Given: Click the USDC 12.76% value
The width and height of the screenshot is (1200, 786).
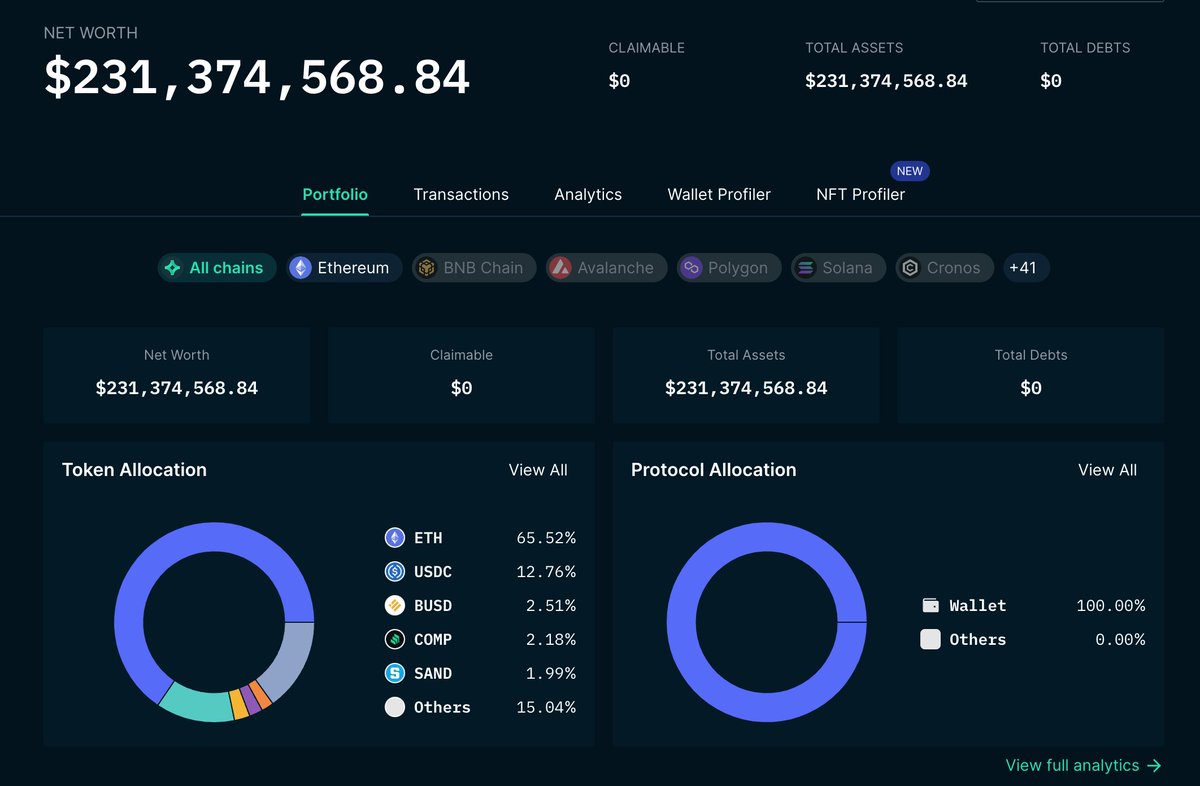Looking at the screenshot, I should coord(546,572).
